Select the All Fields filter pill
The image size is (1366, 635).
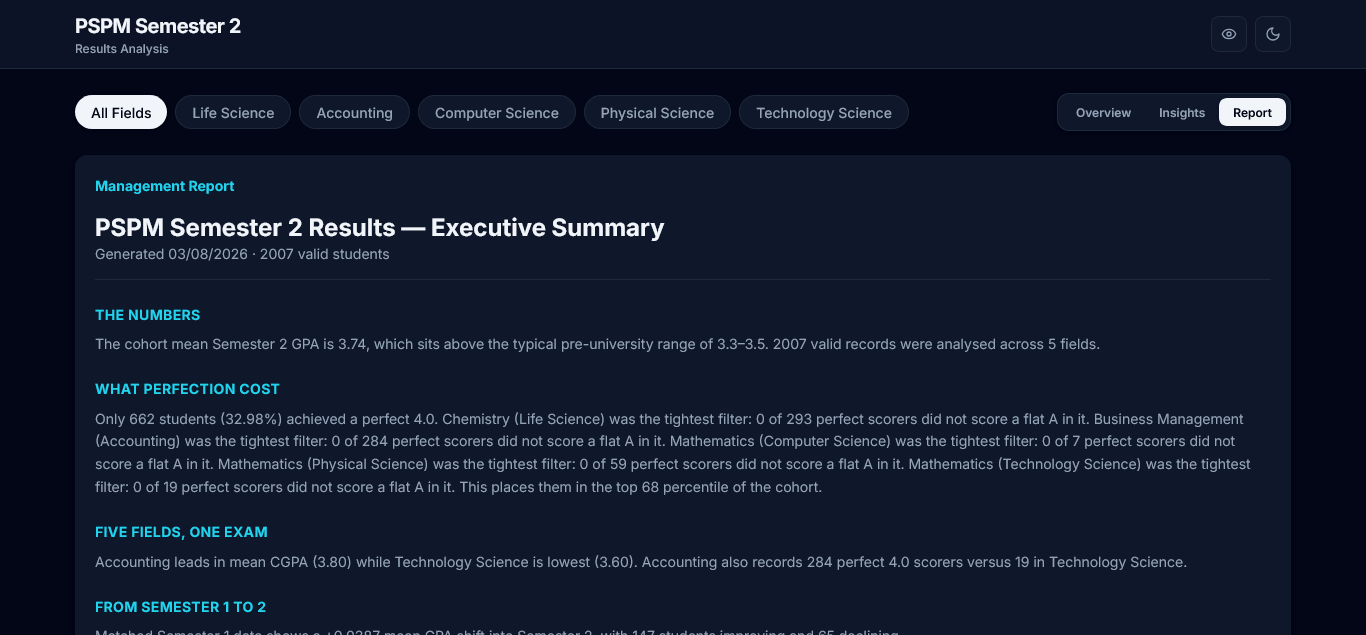121,113
